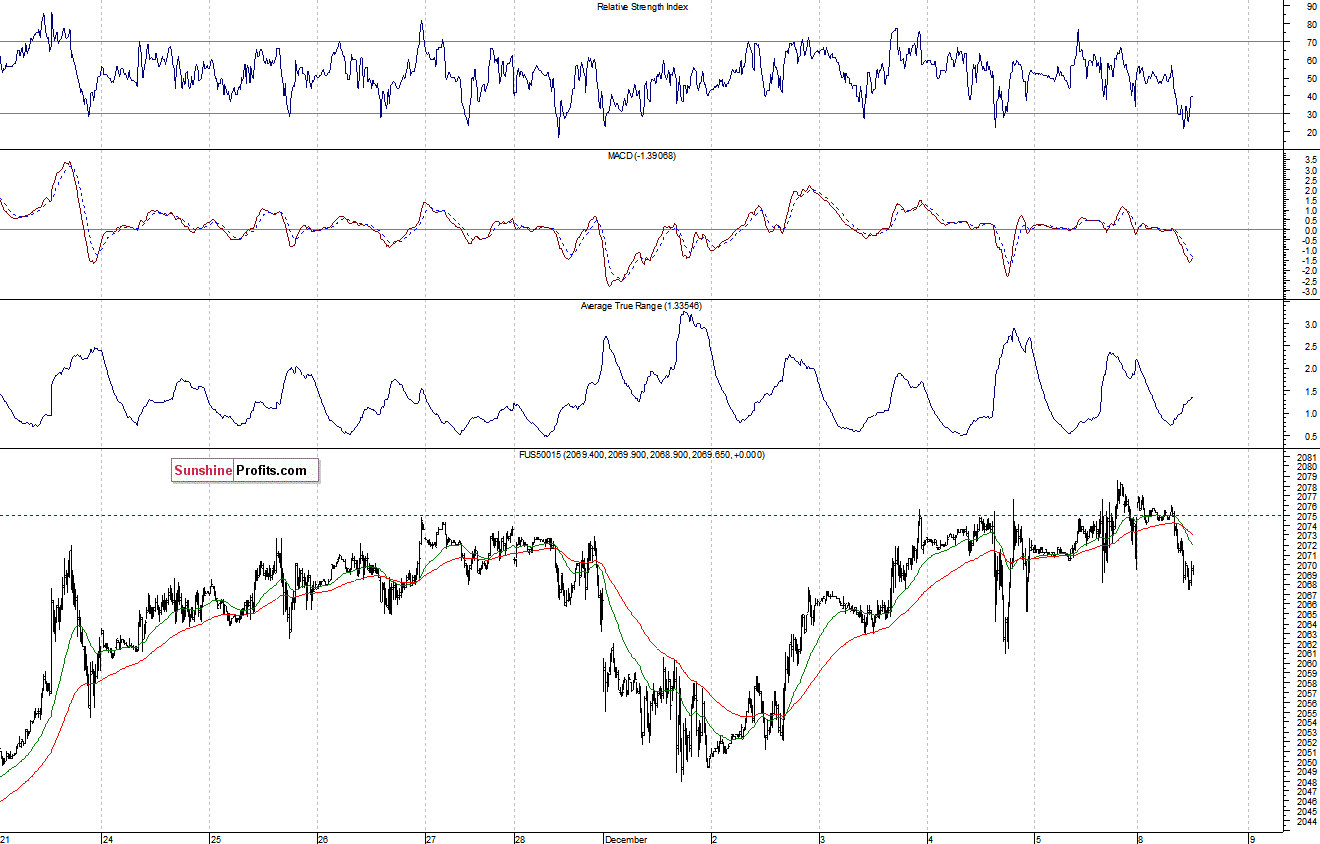Screen dimensions: 1320x844
Task: Click the 90 value on RSI axis
Action: [1310, 6]
